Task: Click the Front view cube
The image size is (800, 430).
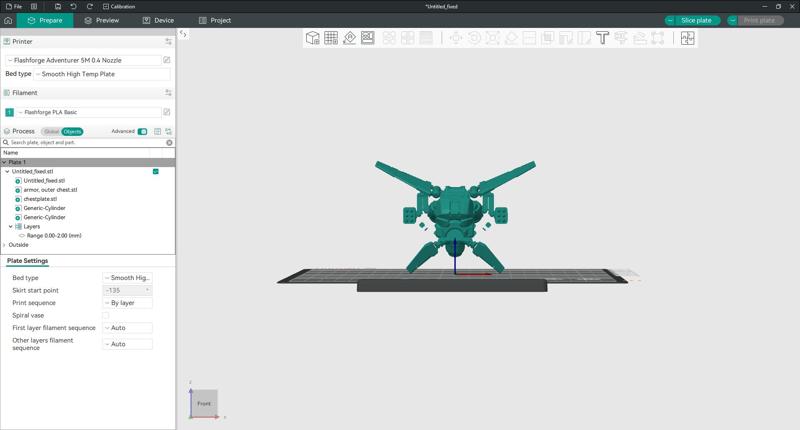Action: [204, 403]
